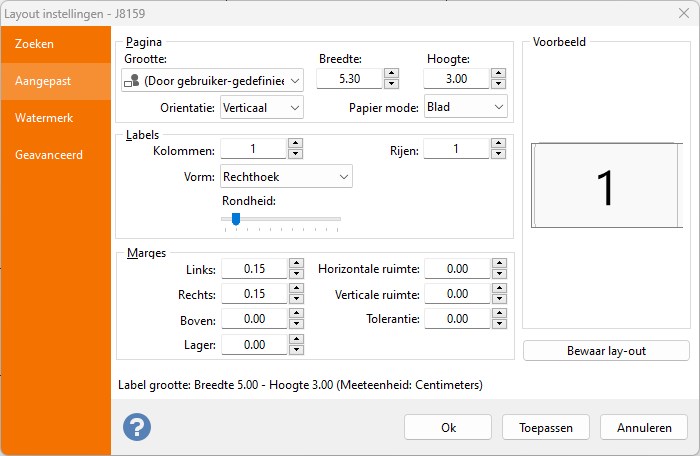Increase Links margin with up arrow
Viewport: 700px width, 456px height.
pyautogui.click(x=296, y=263)
